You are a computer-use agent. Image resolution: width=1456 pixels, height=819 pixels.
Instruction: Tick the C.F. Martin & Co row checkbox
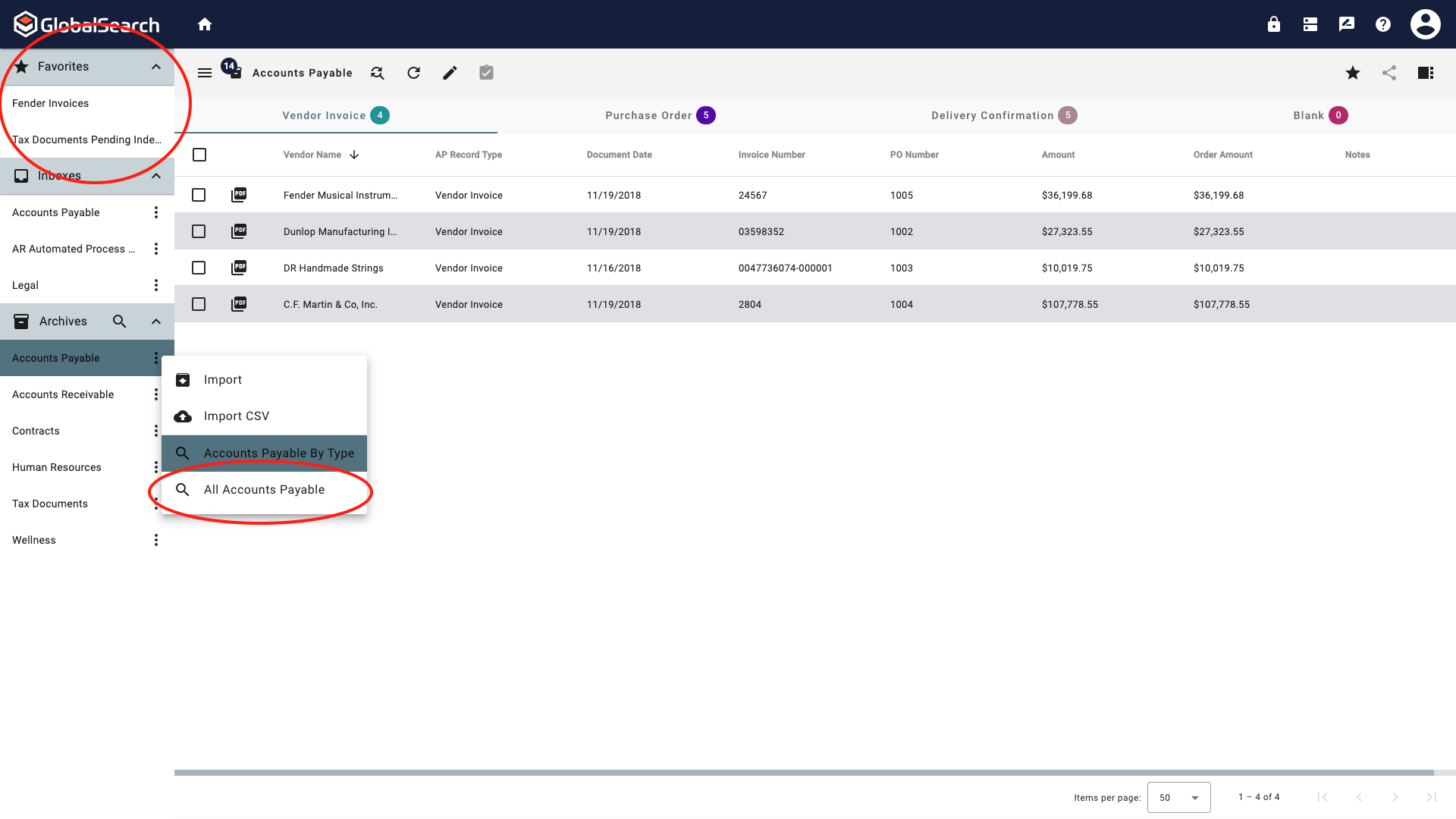click(199, 304)
